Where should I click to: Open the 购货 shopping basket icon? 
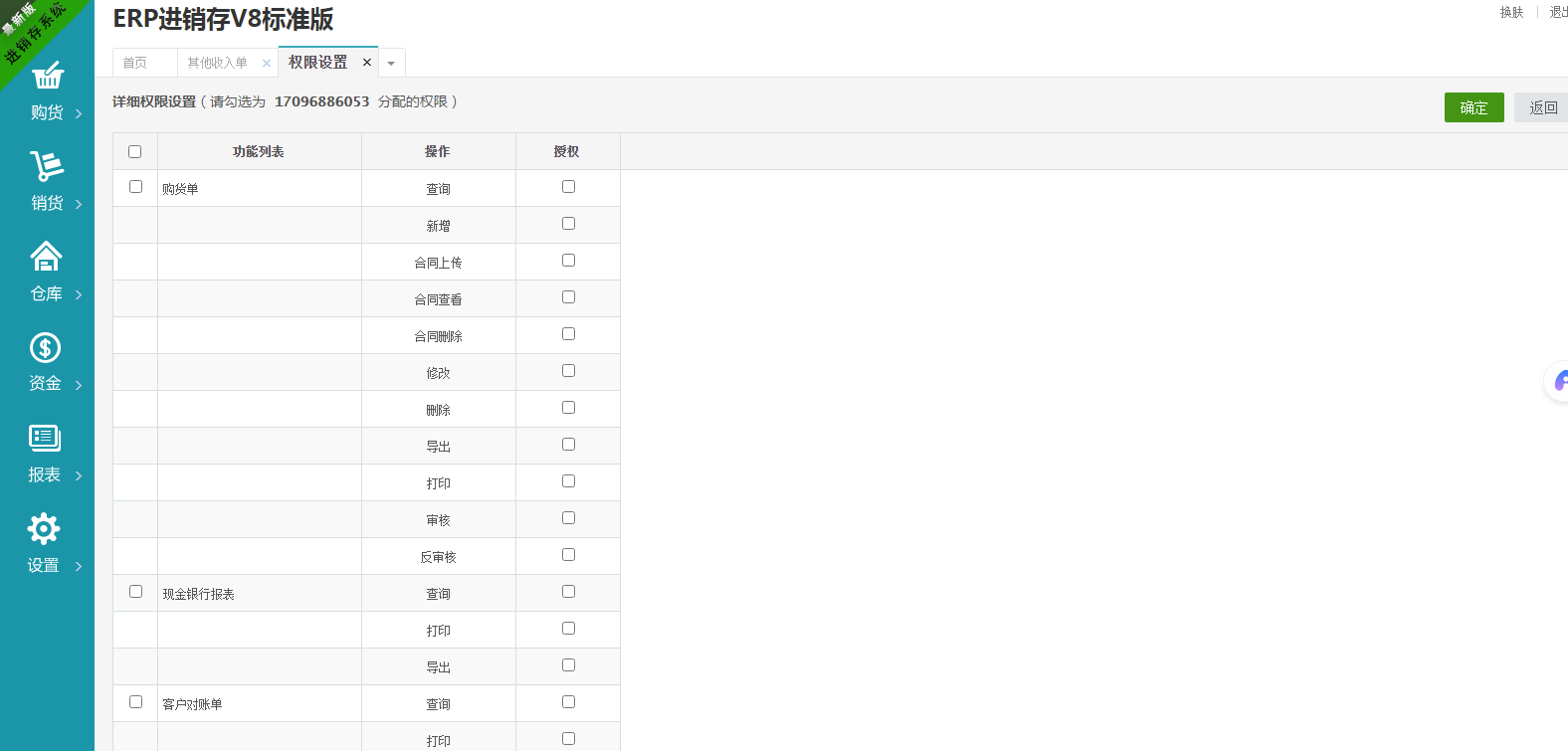click(x=47, y=77)
